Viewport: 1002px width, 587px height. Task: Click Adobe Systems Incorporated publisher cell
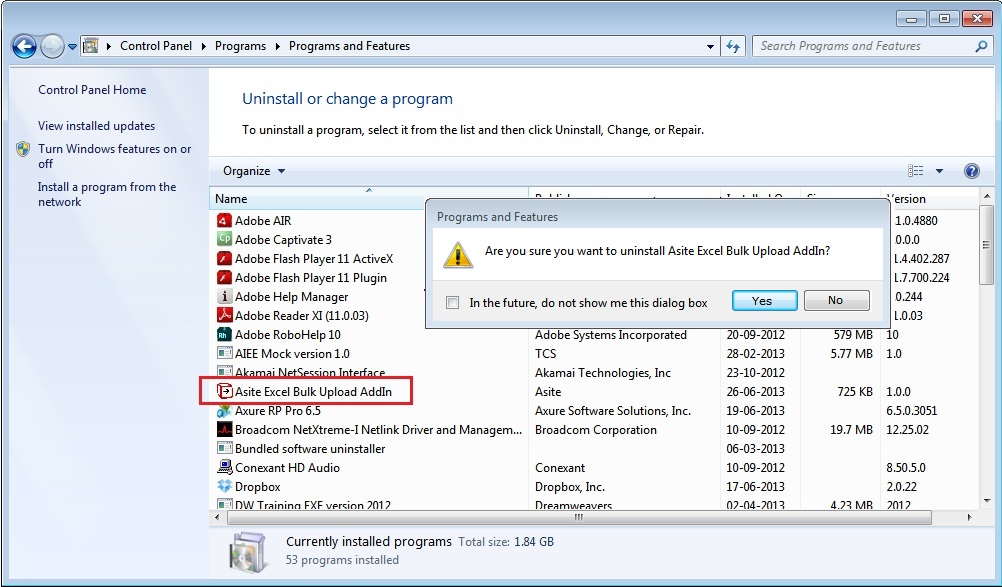coord(610,335)
